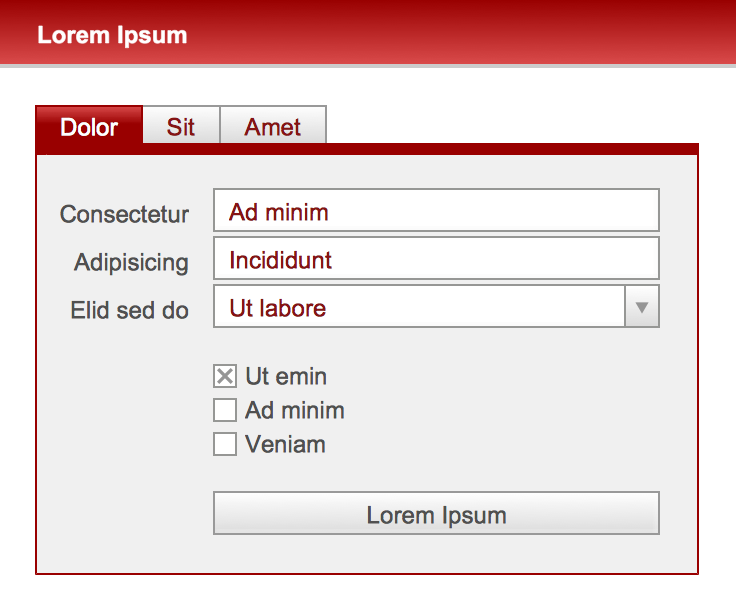This screenshot has width=736, height=612.
Task: Click the Incididunt text in the field
Action: tap(281, 260)
